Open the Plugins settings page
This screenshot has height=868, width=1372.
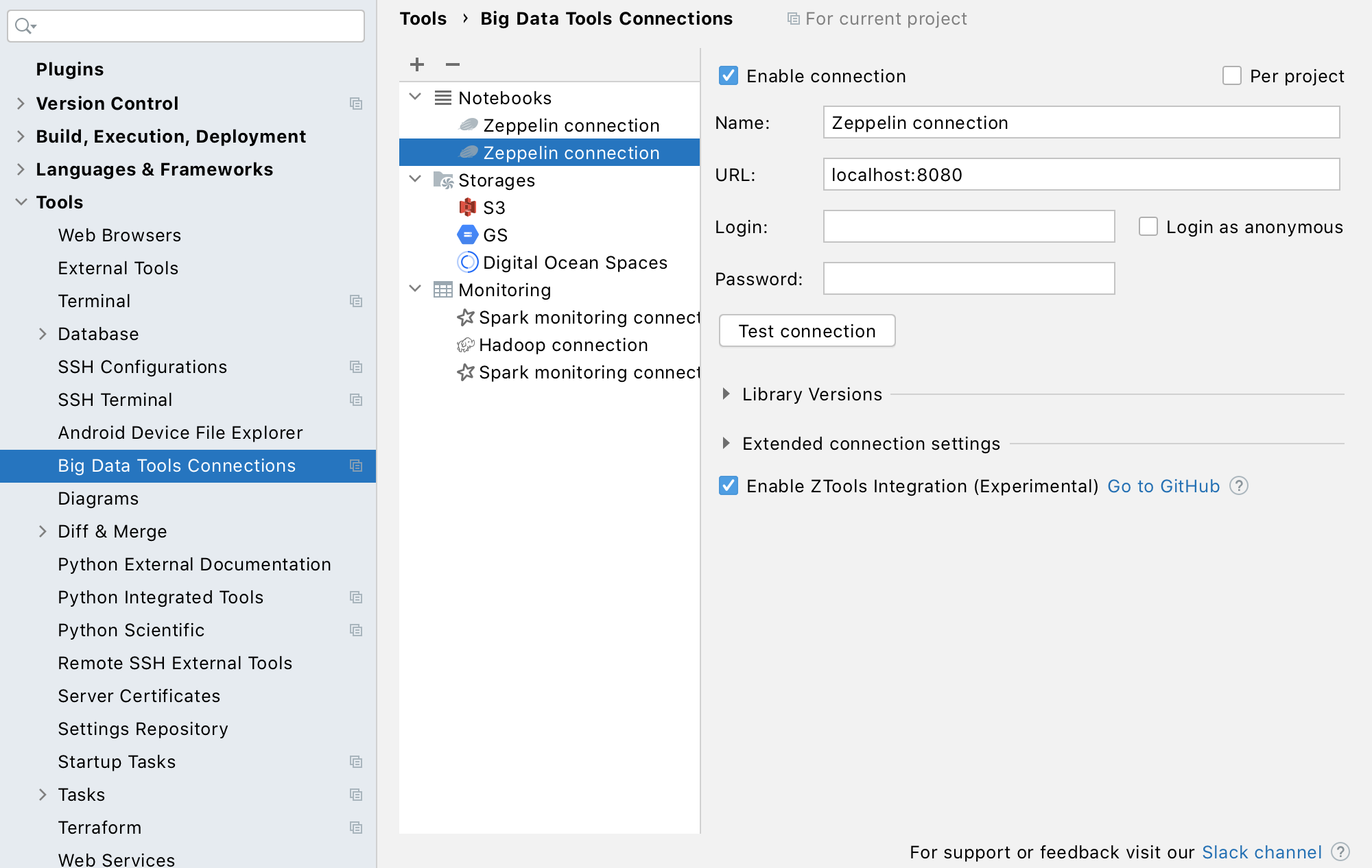point(70,69)
